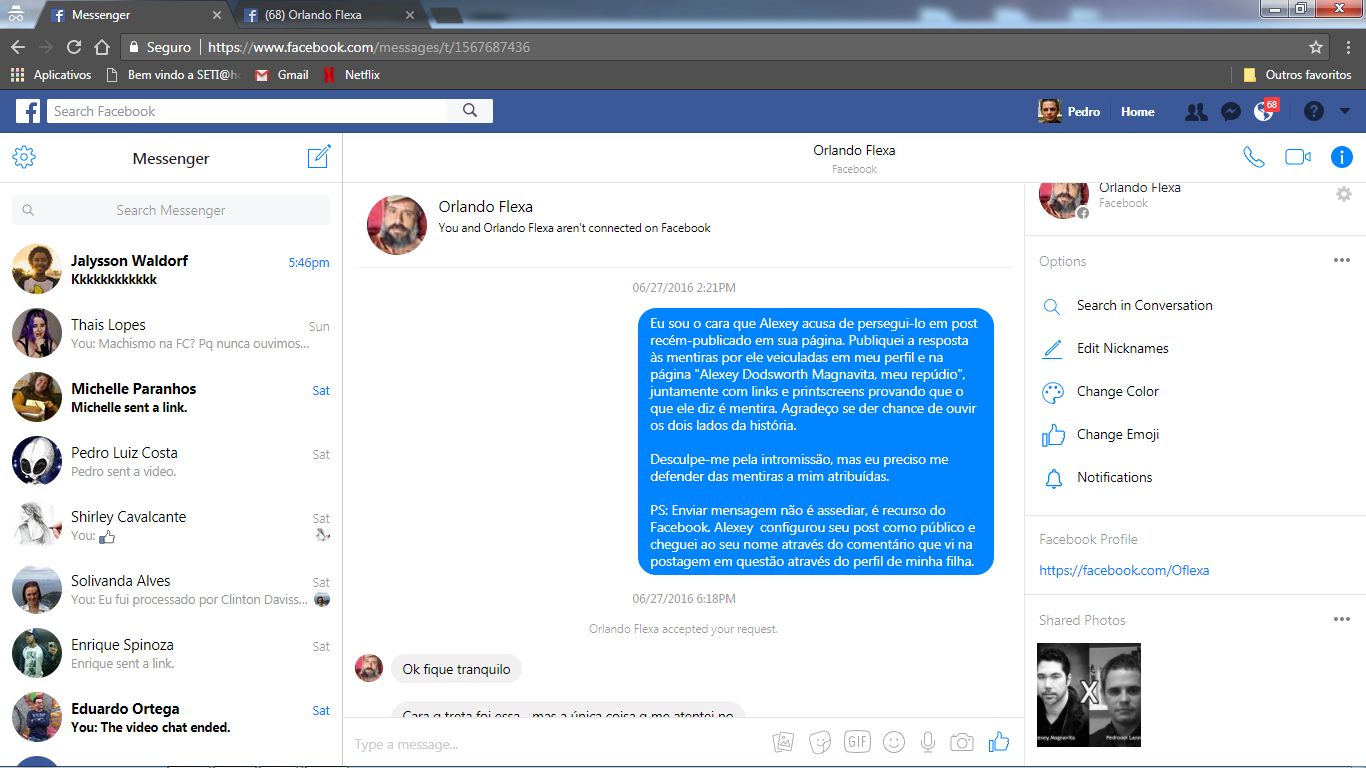Viewport: 1366px width, 768px height.
Task: Open notifications globe showing 68
Action: pos(1264,111)
